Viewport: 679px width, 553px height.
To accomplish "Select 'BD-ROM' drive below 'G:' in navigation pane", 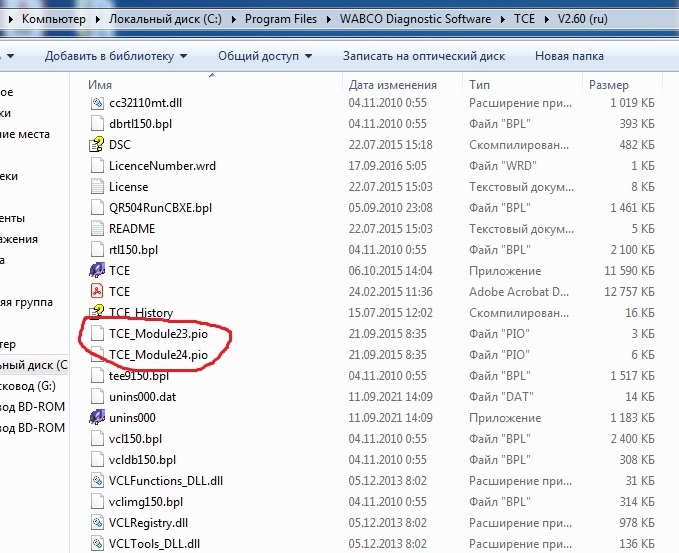I will pos(32,407).
